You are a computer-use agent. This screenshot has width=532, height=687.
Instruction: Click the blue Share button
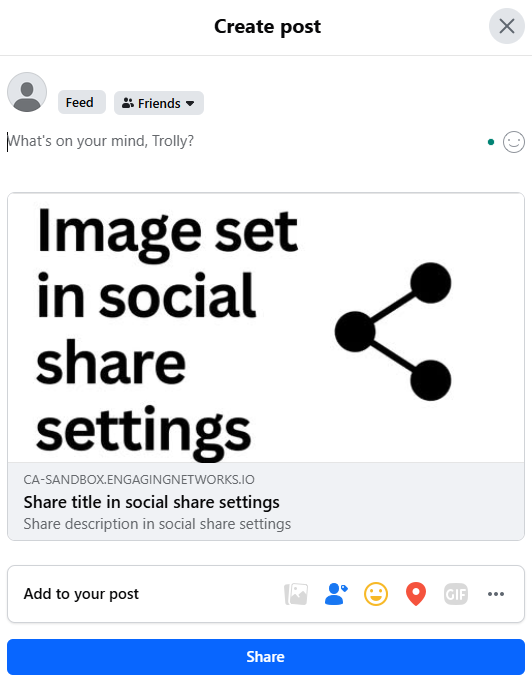(266, 657)
